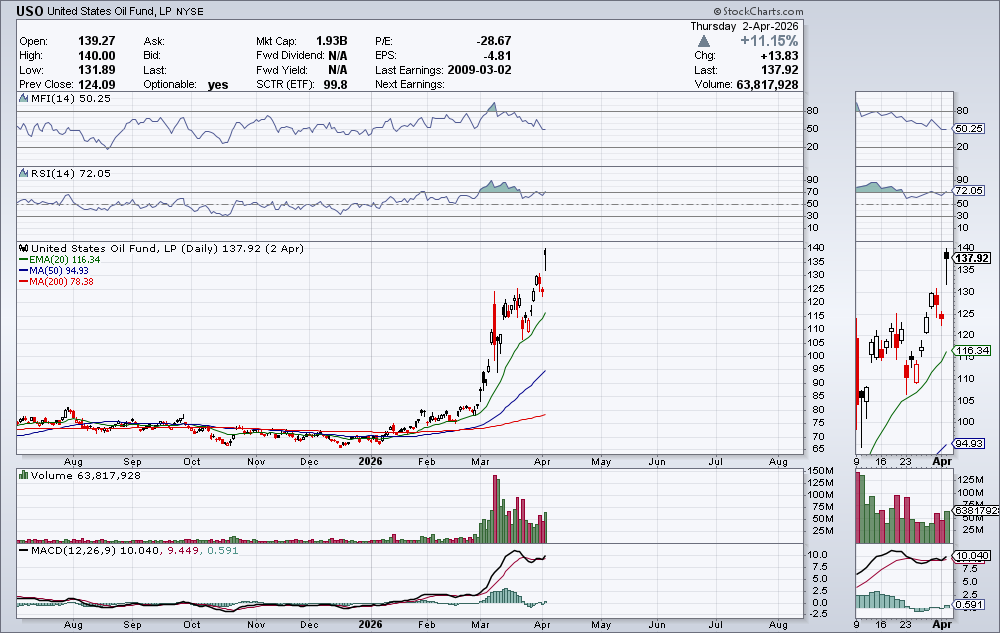The height and width of the screenshot is (633, 1000).
Task: Click the header Volume value 63,817,928
Action: pos(767,84)
